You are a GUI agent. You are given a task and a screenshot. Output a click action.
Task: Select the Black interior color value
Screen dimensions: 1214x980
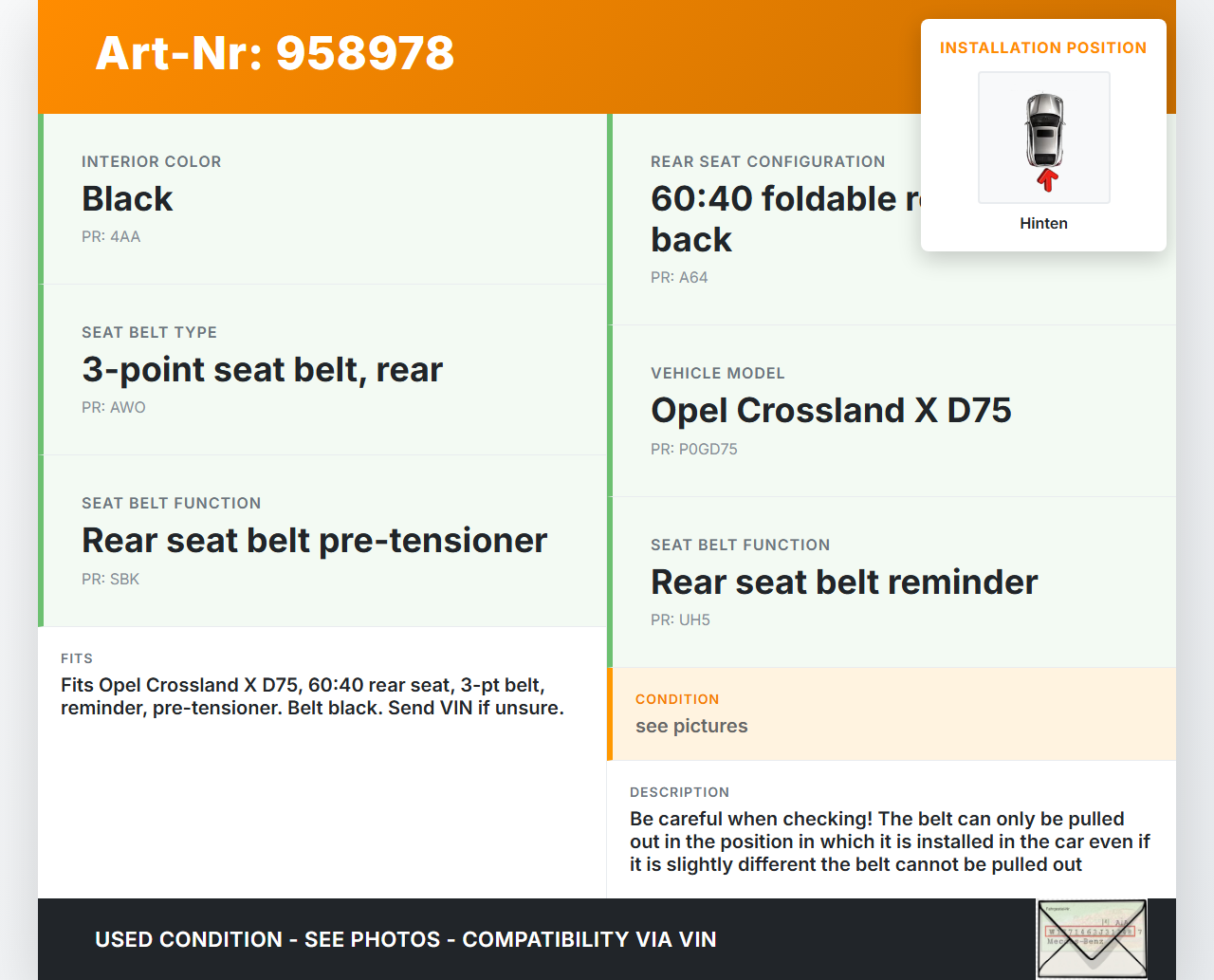(x=127, y=199)
